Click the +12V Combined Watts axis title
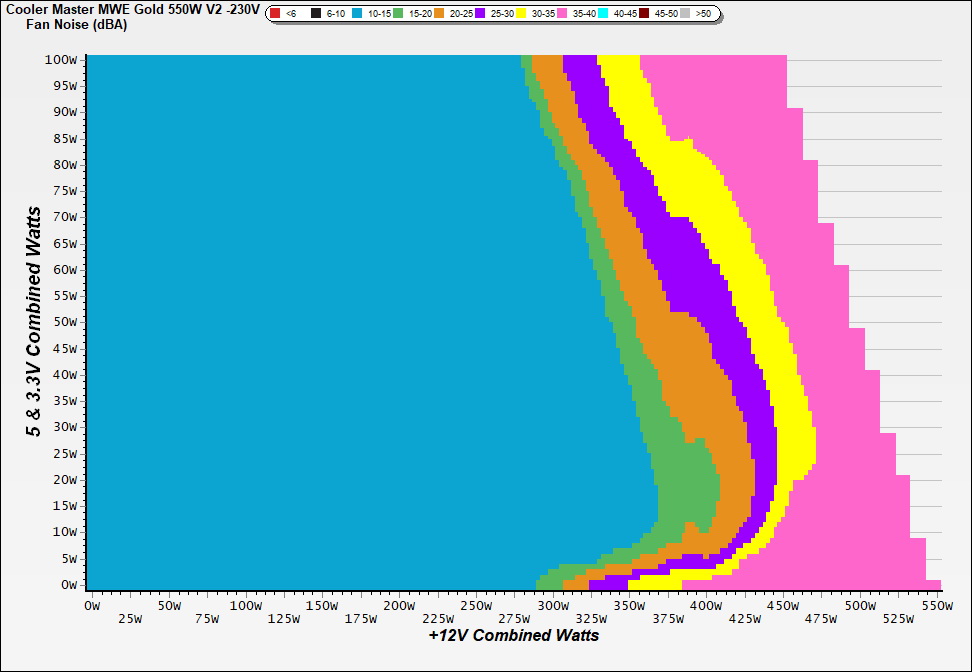 coord(514,635)
